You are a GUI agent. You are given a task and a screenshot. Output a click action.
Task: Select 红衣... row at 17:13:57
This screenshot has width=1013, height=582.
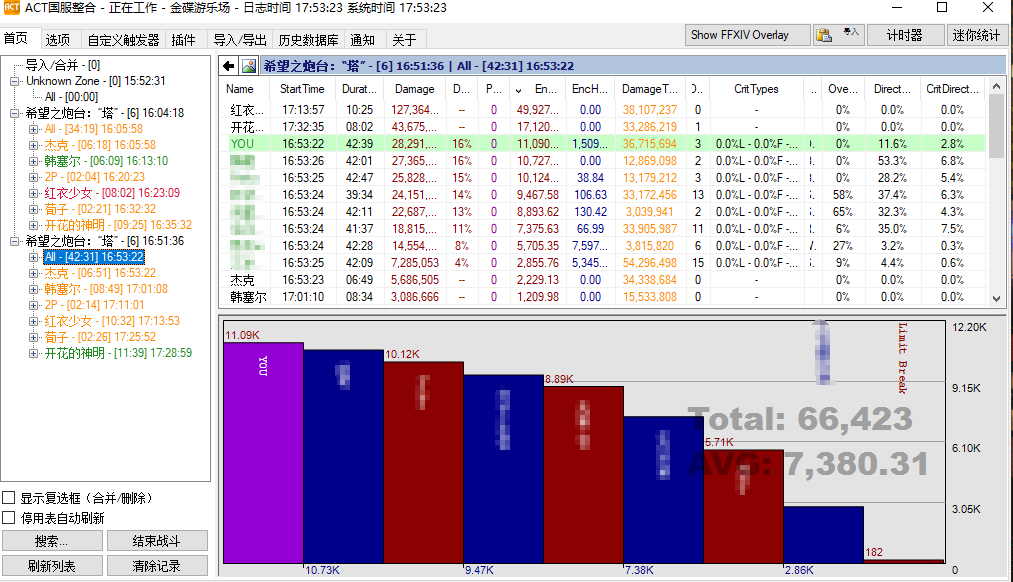point(604,110)
